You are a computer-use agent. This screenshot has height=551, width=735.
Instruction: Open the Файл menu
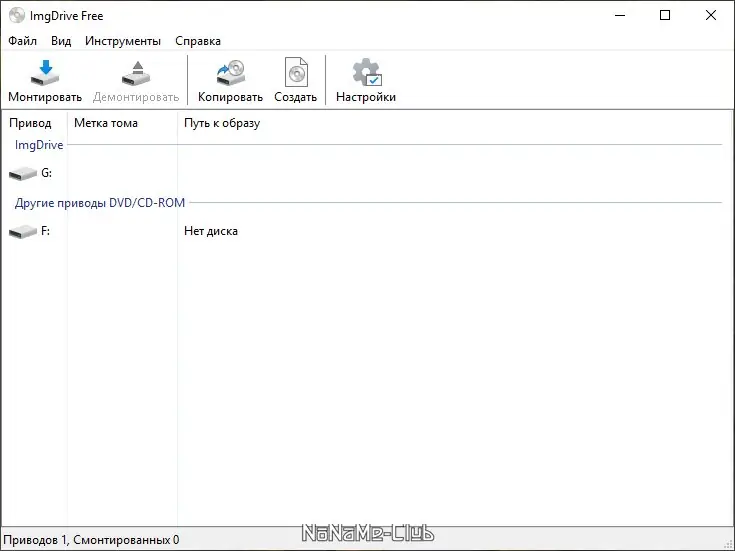(x=22, y=41)
